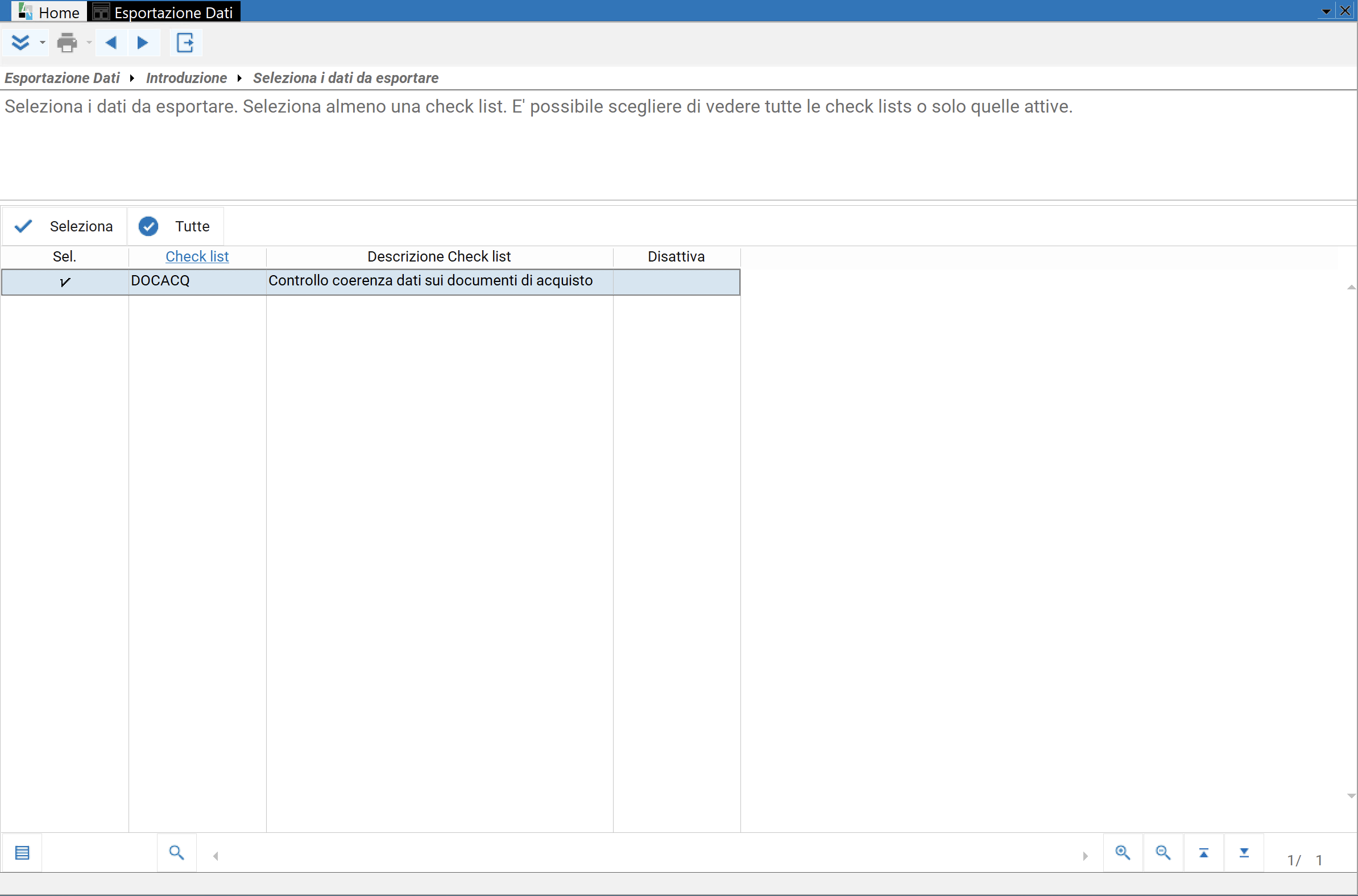The width and height of the screenshot is (1358, 896).
Task: Go to next step with right arrow
Action: (143, 43)
